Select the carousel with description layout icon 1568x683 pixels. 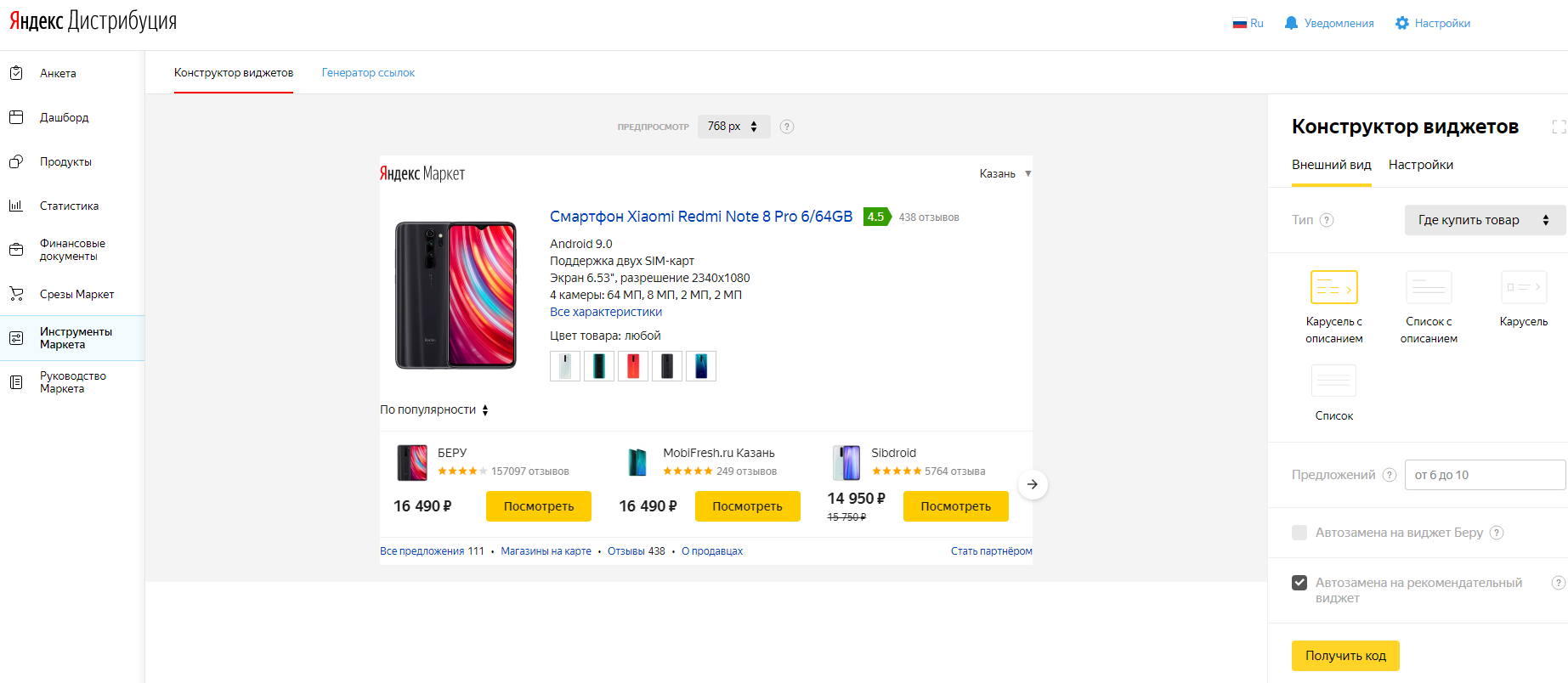pos(1333,288)
